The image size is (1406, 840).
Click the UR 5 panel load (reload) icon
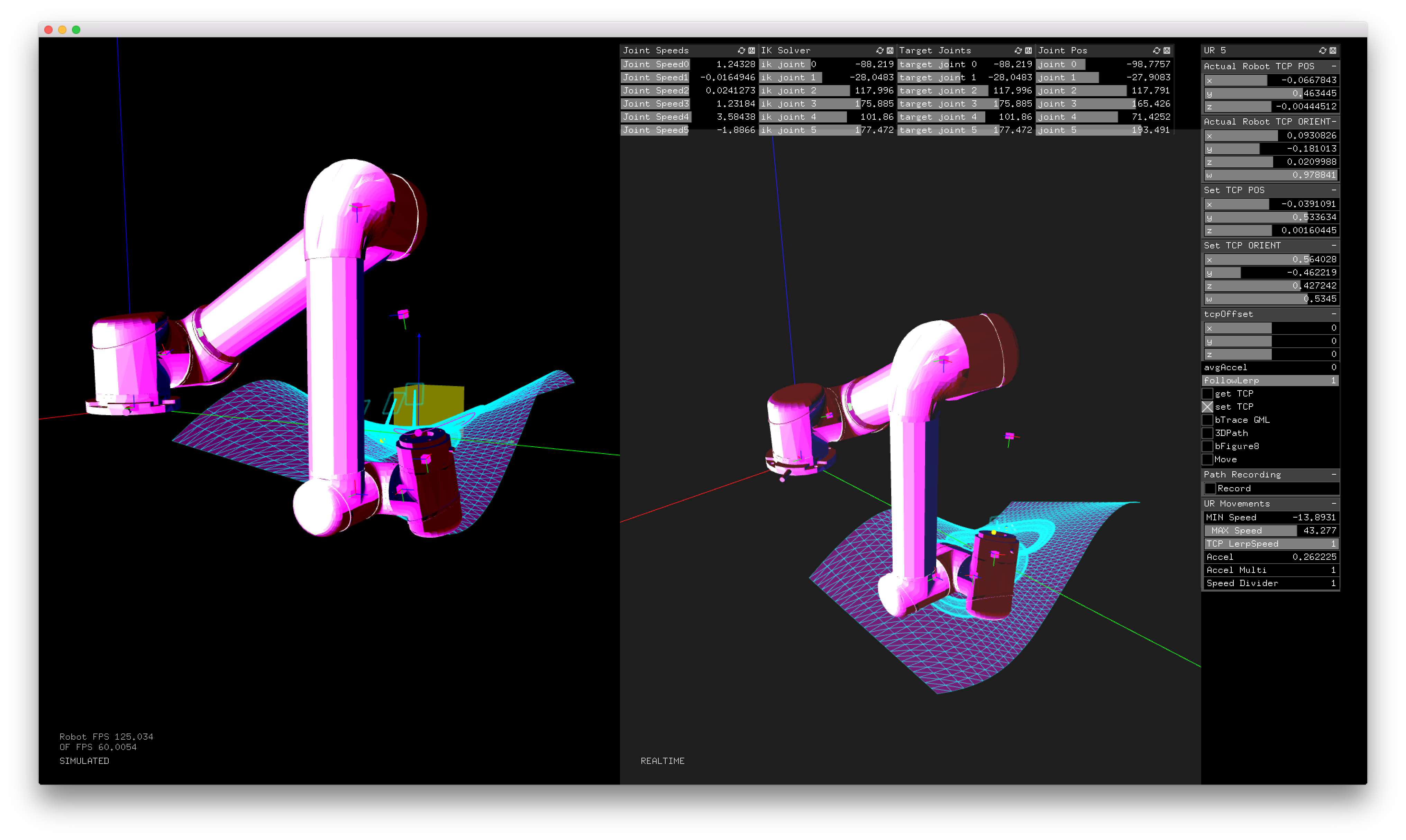(1323, 51)
